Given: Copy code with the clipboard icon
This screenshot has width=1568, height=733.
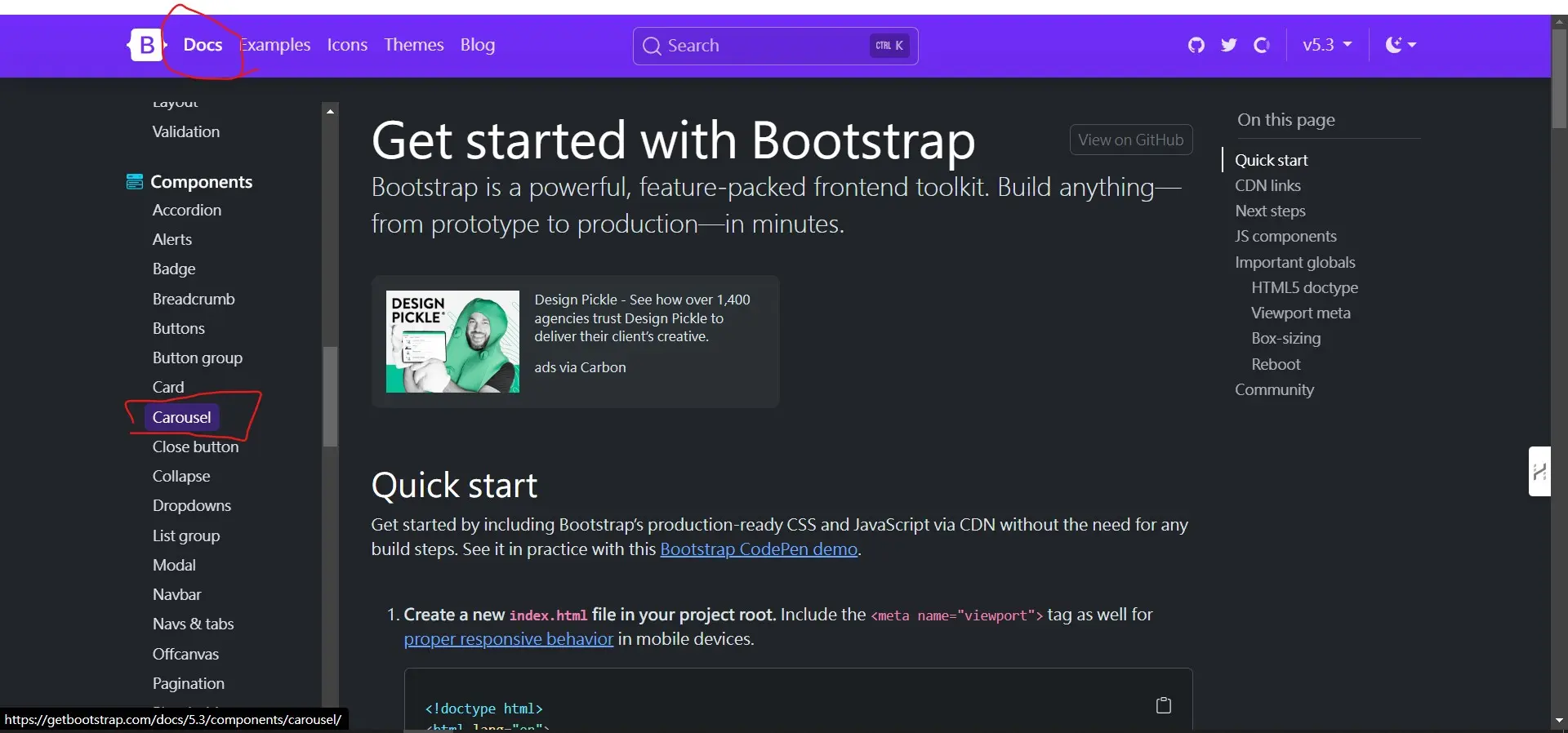Looking at the screenshot, I should (x=1164, y=705).
